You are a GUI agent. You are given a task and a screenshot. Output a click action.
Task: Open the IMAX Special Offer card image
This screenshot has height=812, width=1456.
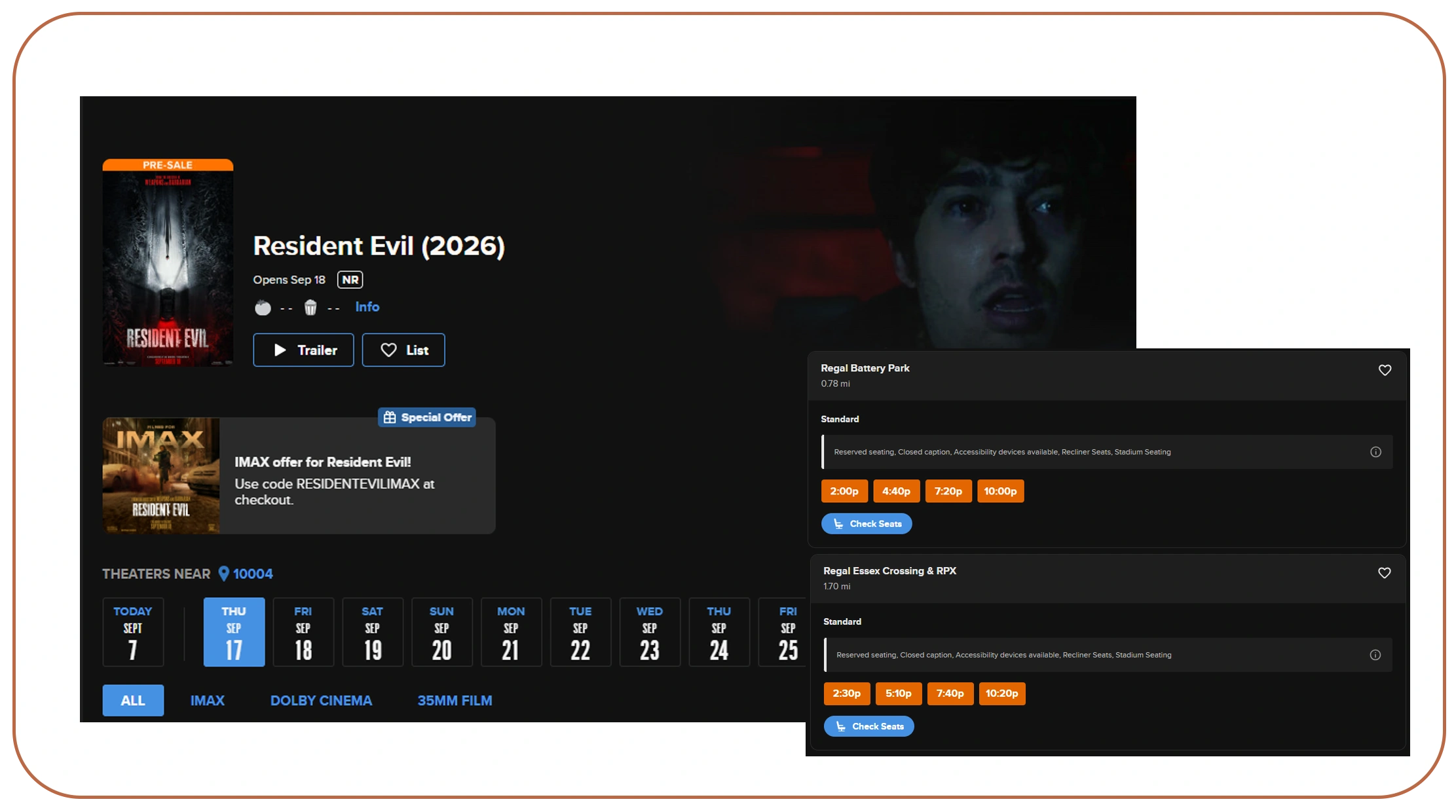[x=161, y=476]
